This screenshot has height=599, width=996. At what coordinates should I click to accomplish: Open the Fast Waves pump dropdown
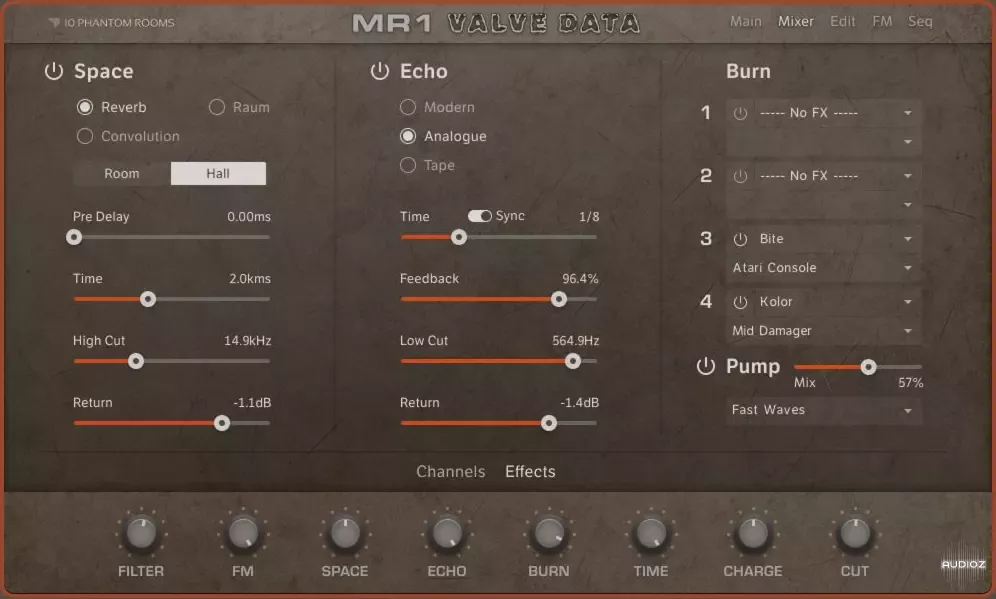point(823,410)
